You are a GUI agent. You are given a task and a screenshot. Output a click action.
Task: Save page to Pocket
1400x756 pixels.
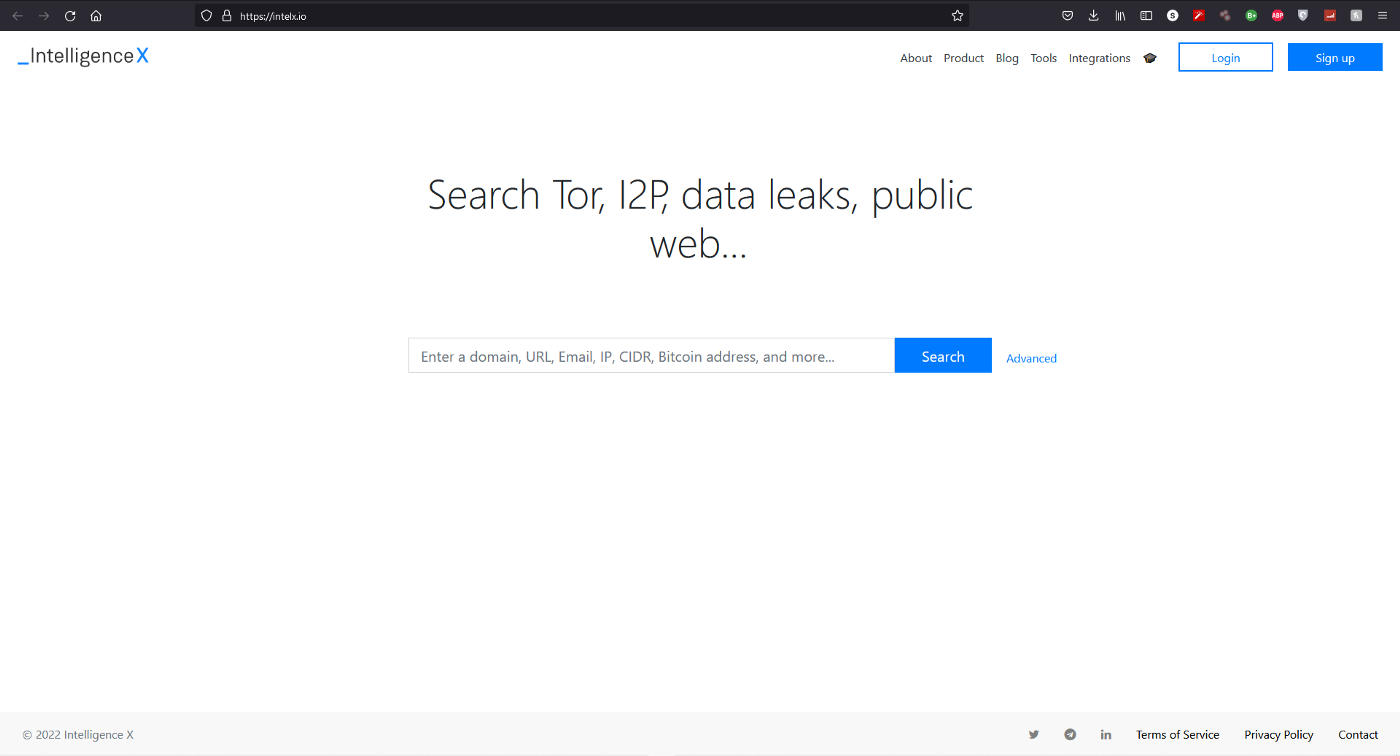1068,16
